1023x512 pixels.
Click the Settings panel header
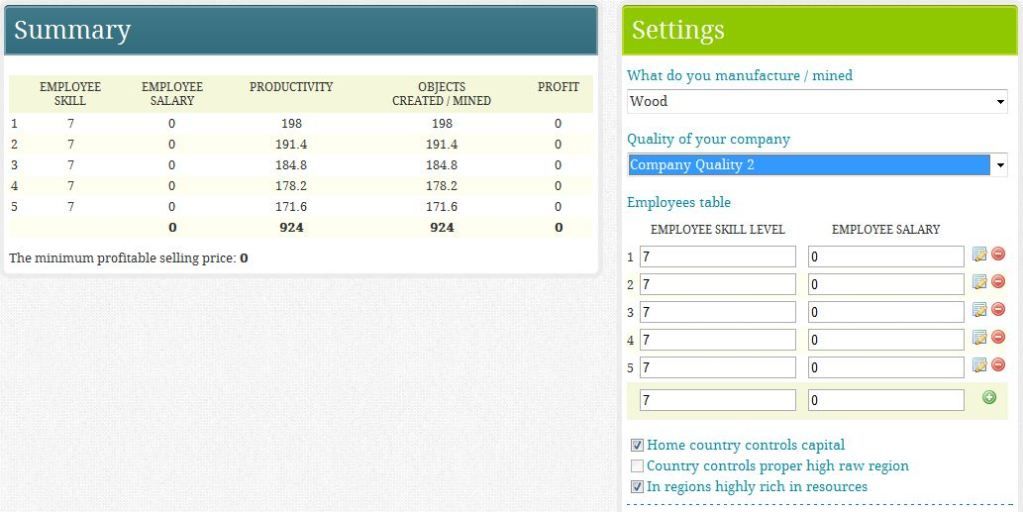pos(819,31)
